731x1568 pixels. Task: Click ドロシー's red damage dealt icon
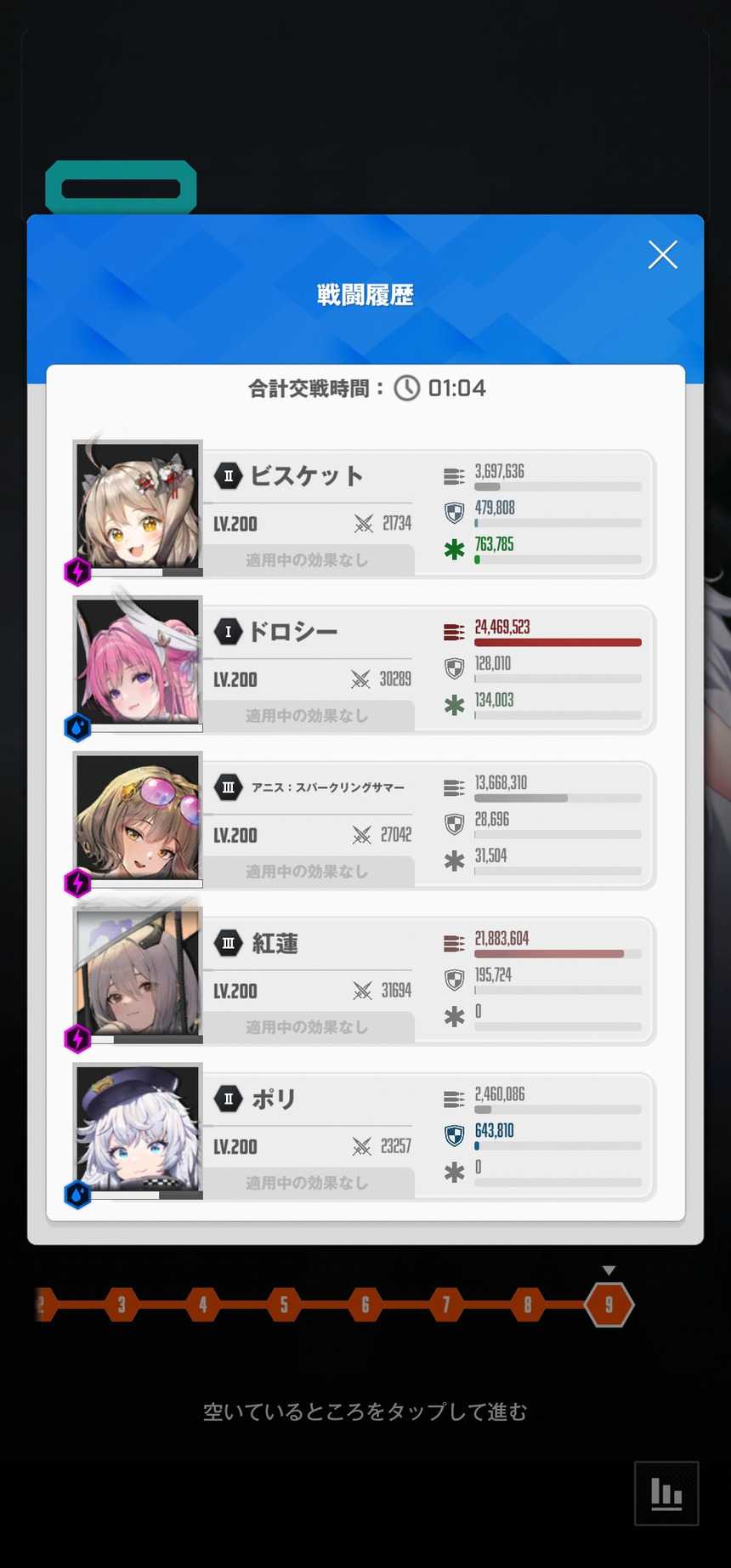coord(454,632)
